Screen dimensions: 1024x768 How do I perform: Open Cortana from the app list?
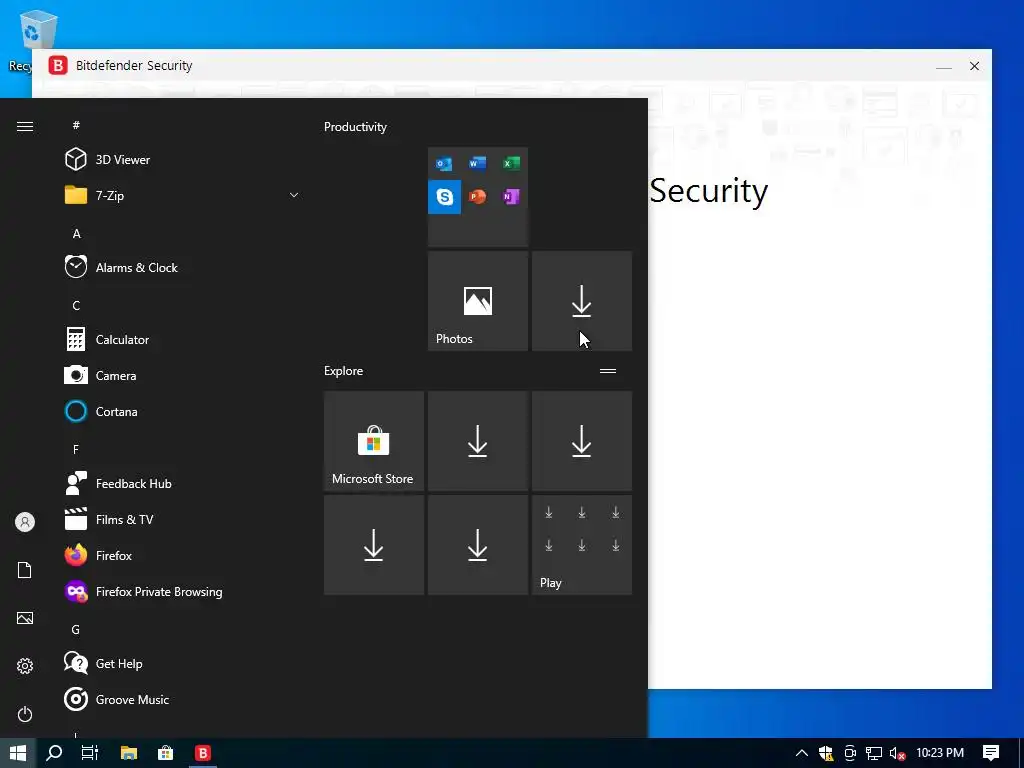(180, 411)
